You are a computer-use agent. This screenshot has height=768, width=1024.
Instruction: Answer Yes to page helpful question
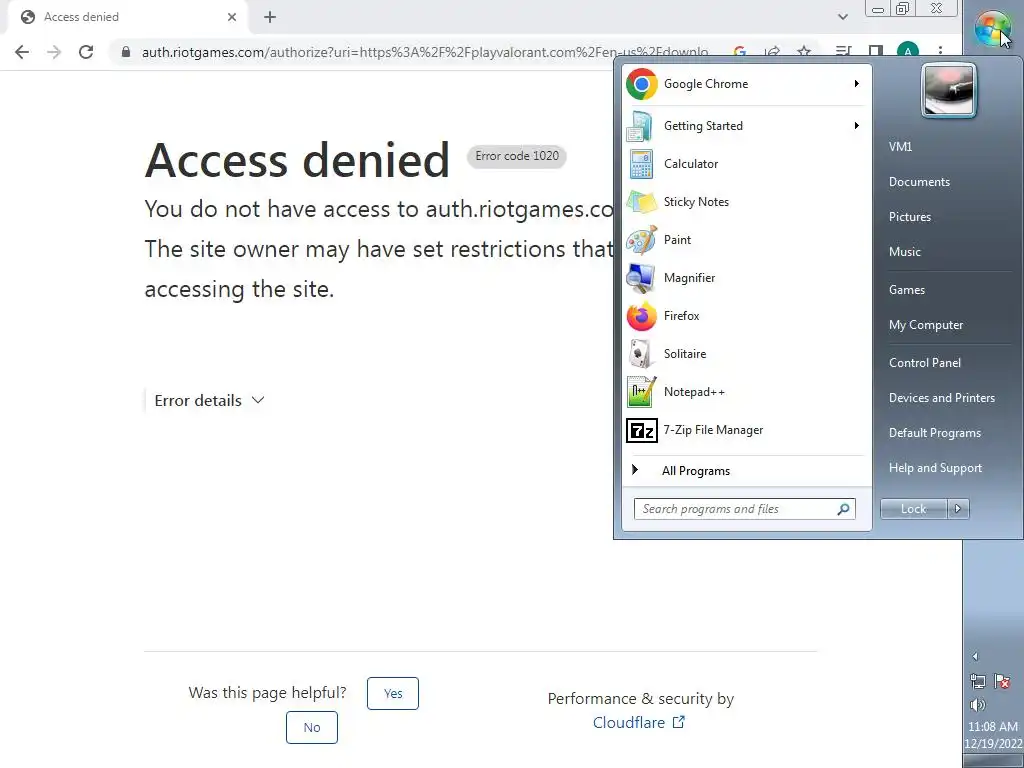click(392, 694)
